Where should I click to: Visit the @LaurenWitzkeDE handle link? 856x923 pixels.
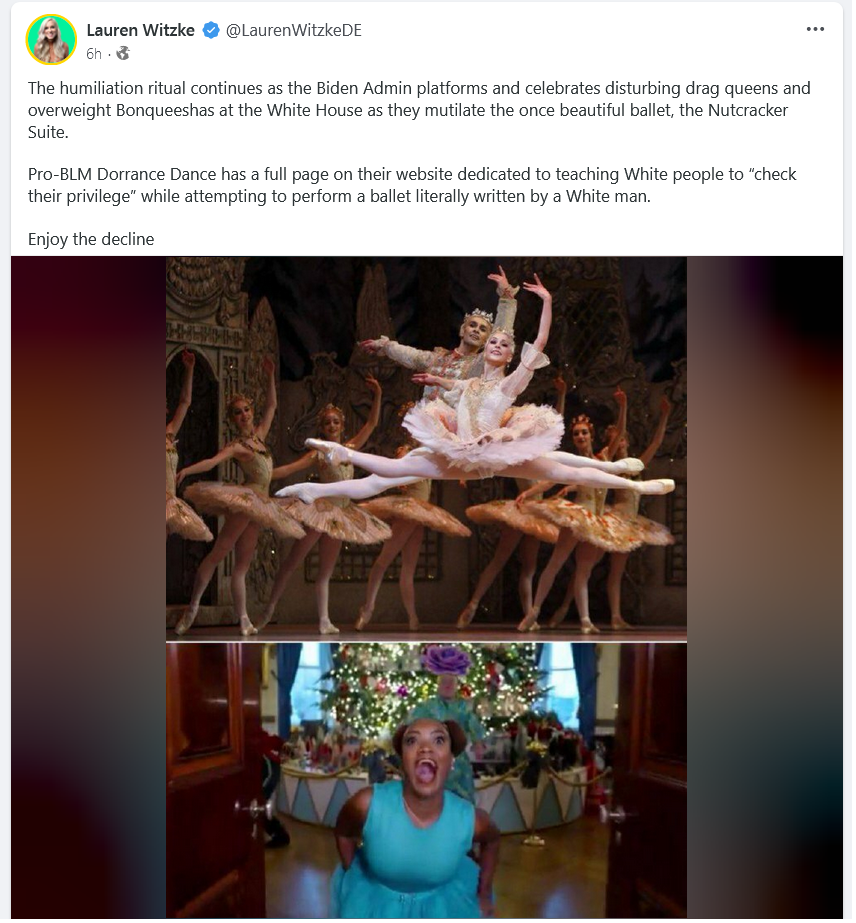pyautogui.click(x=294, y=30)
